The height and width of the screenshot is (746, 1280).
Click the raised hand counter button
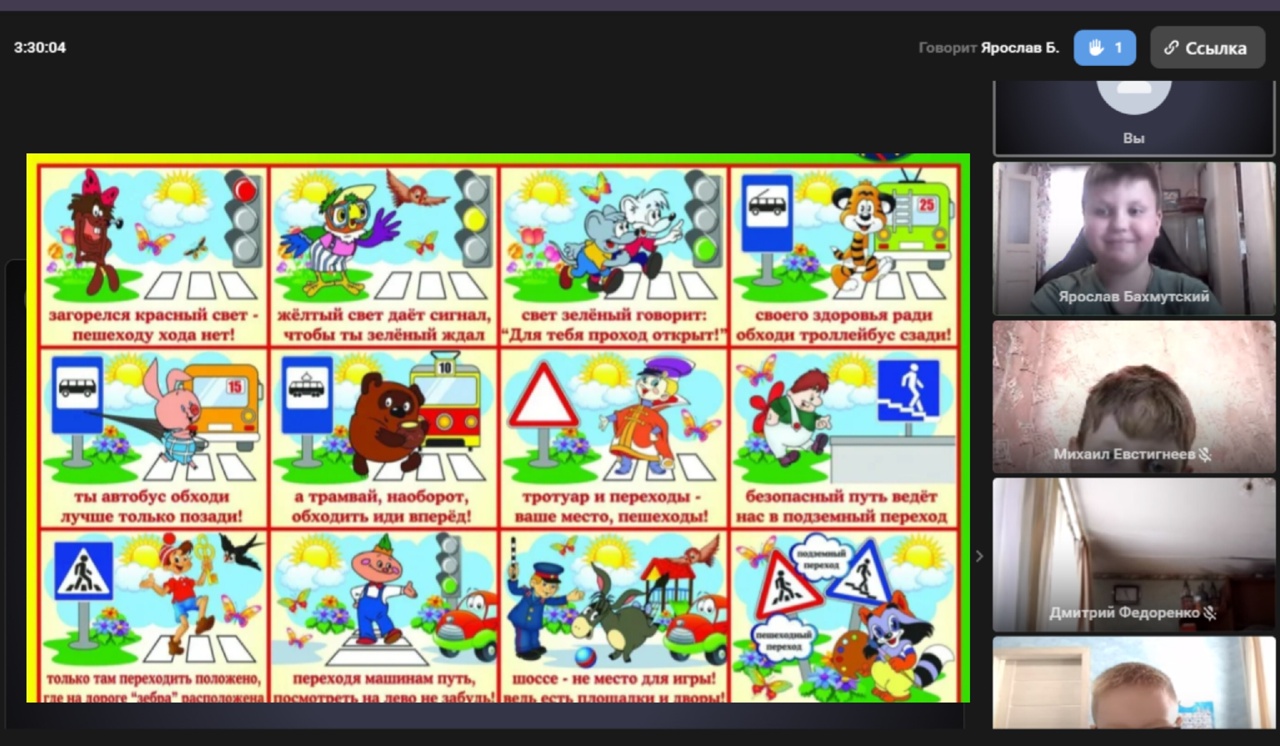(x=1104, y=47)
